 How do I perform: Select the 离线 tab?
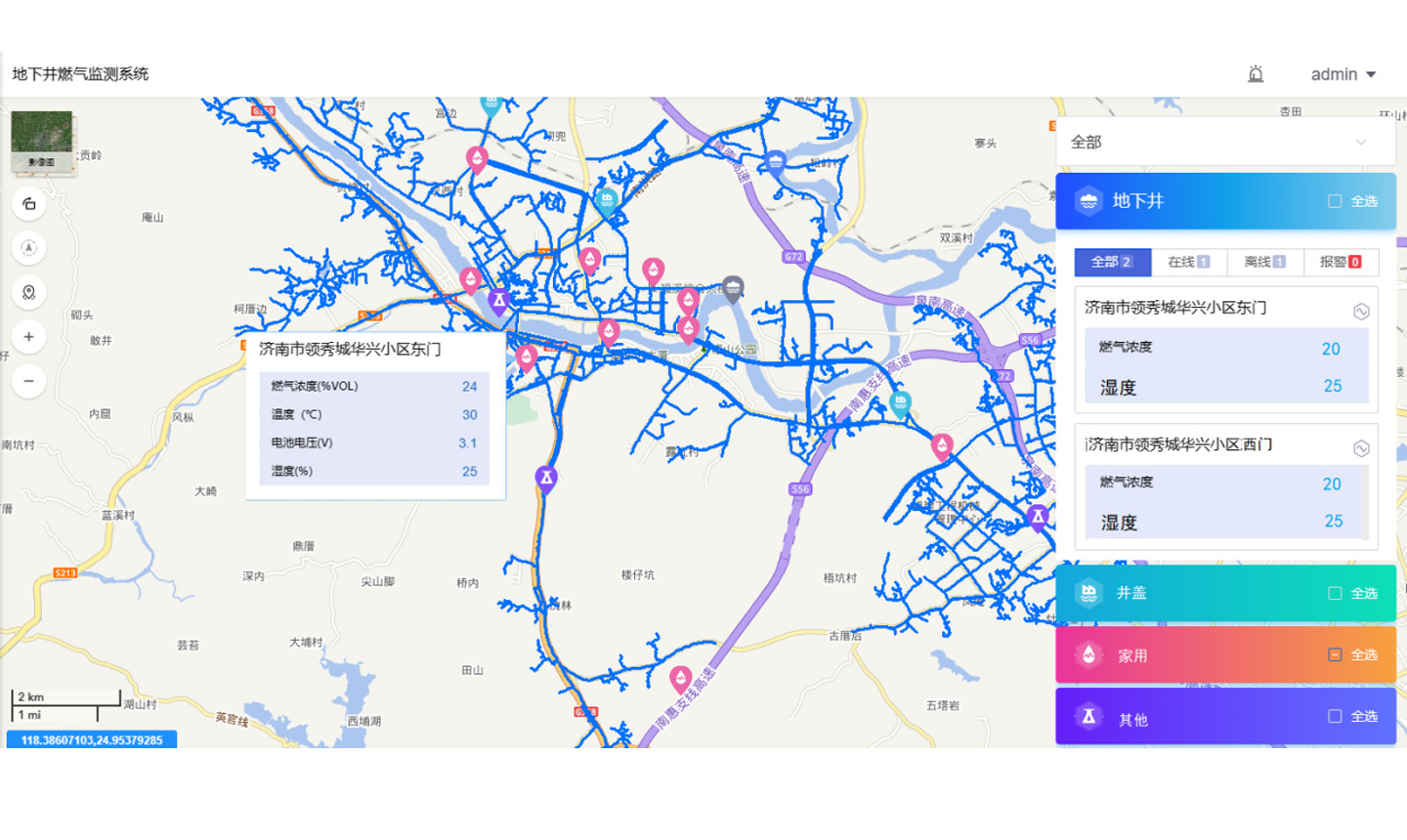click(1264, 262)
